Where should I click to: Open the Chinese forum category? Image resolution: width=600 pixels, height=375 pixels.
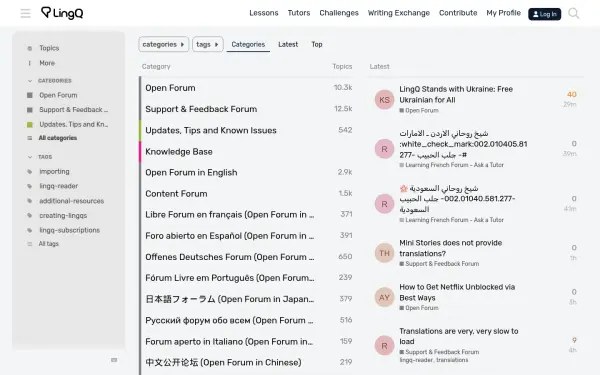[223, 362]
